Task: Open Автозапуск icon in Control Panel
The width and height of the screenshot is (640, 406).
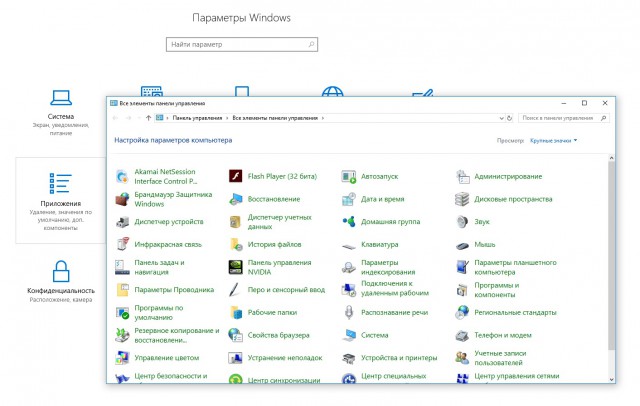Action: click(x=349, y=176)
